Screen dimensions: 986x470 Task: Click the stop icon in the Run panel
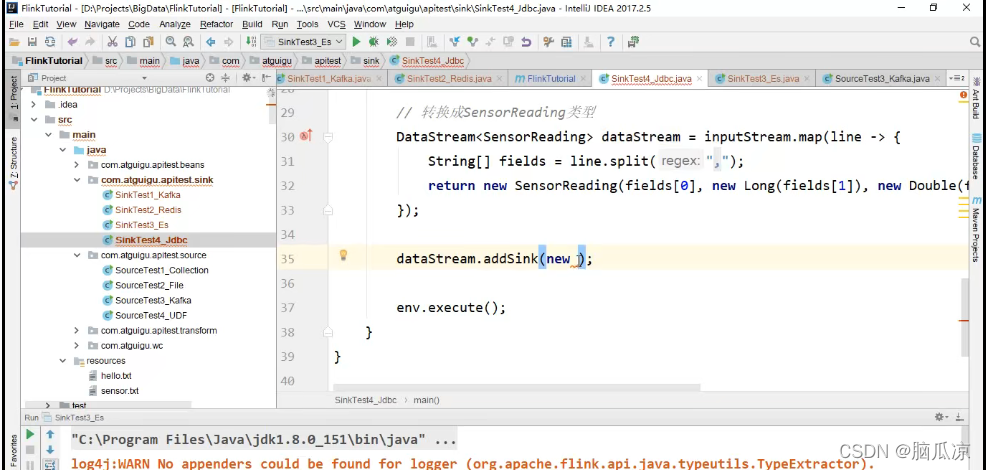[x=30, y=450]
